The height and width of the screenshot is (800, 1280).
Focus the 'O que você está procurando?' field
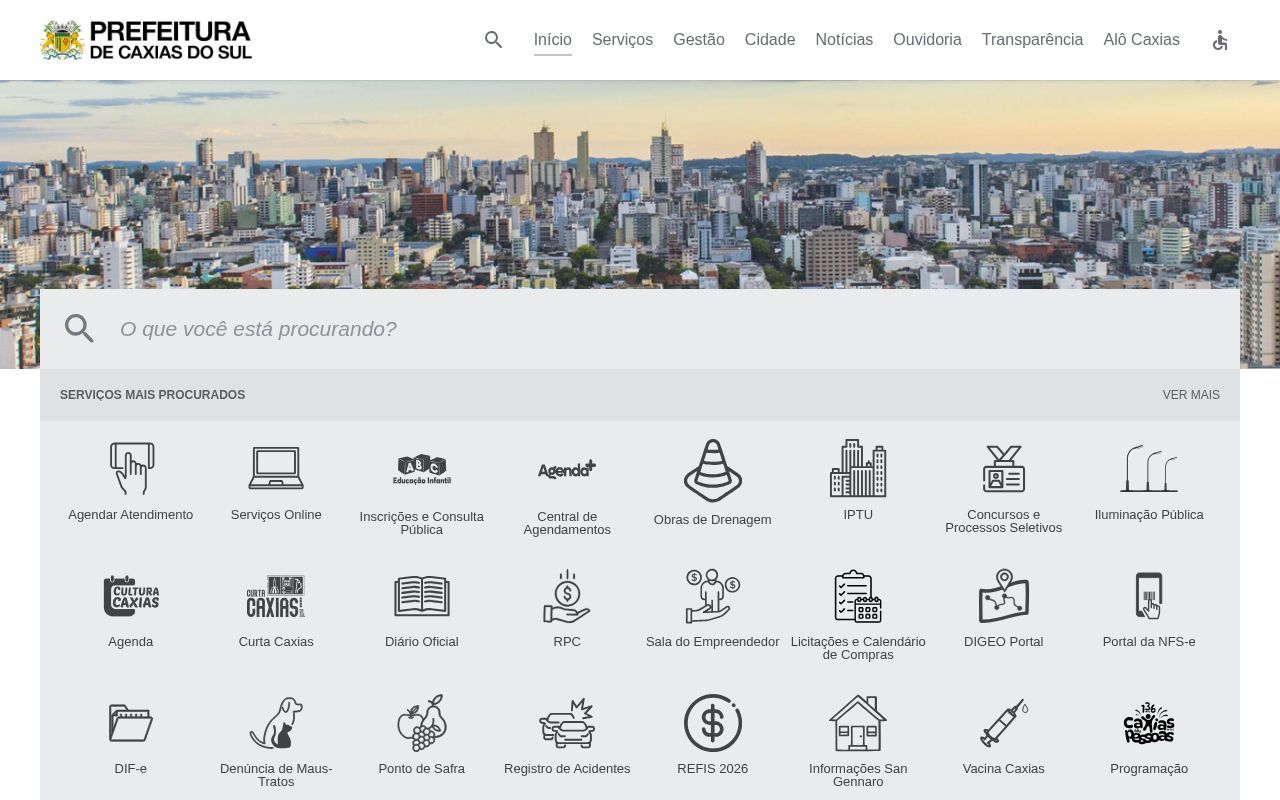pyautogui.click(x=670, y=329)
